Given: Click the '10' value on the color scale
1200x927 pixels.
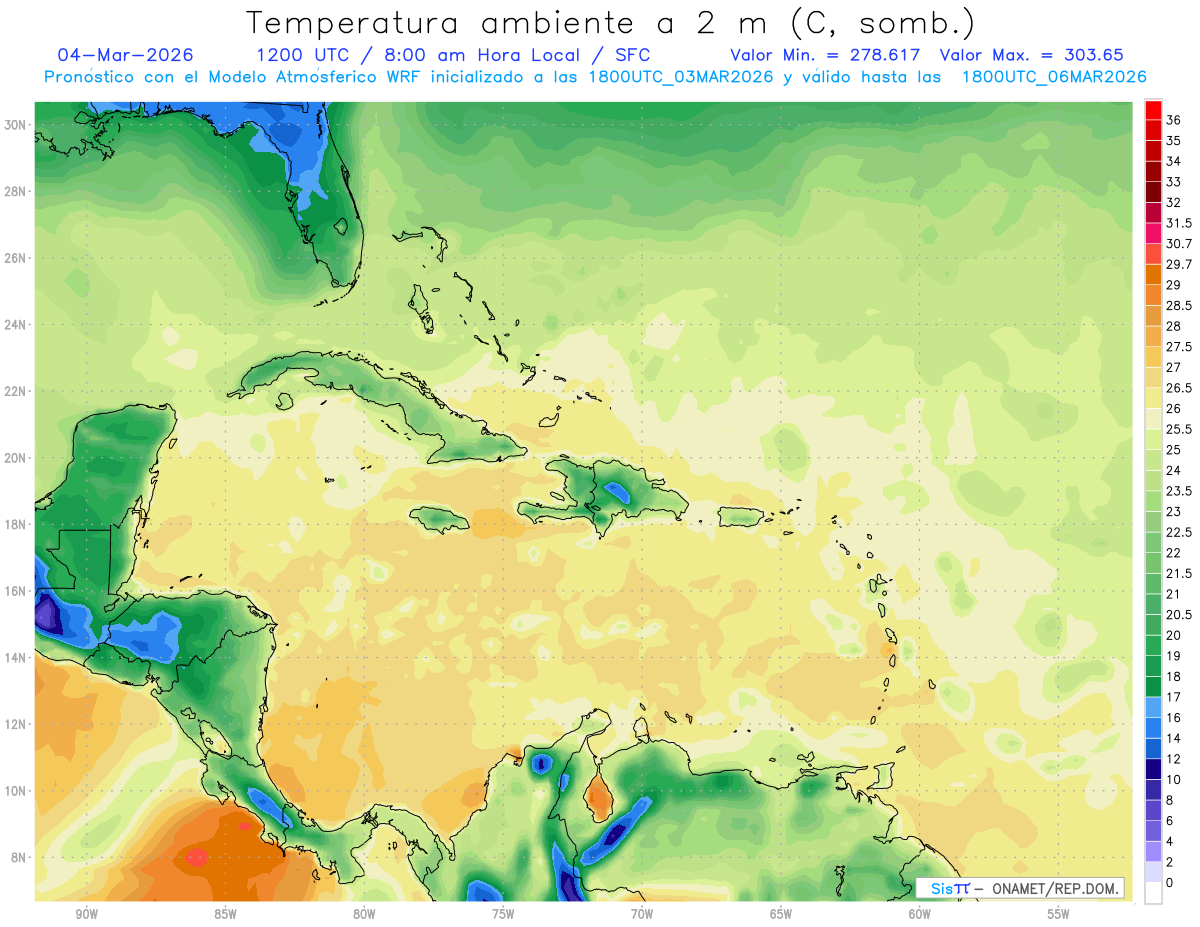Looking at the screenshot, I should (x=1174, y=779).
